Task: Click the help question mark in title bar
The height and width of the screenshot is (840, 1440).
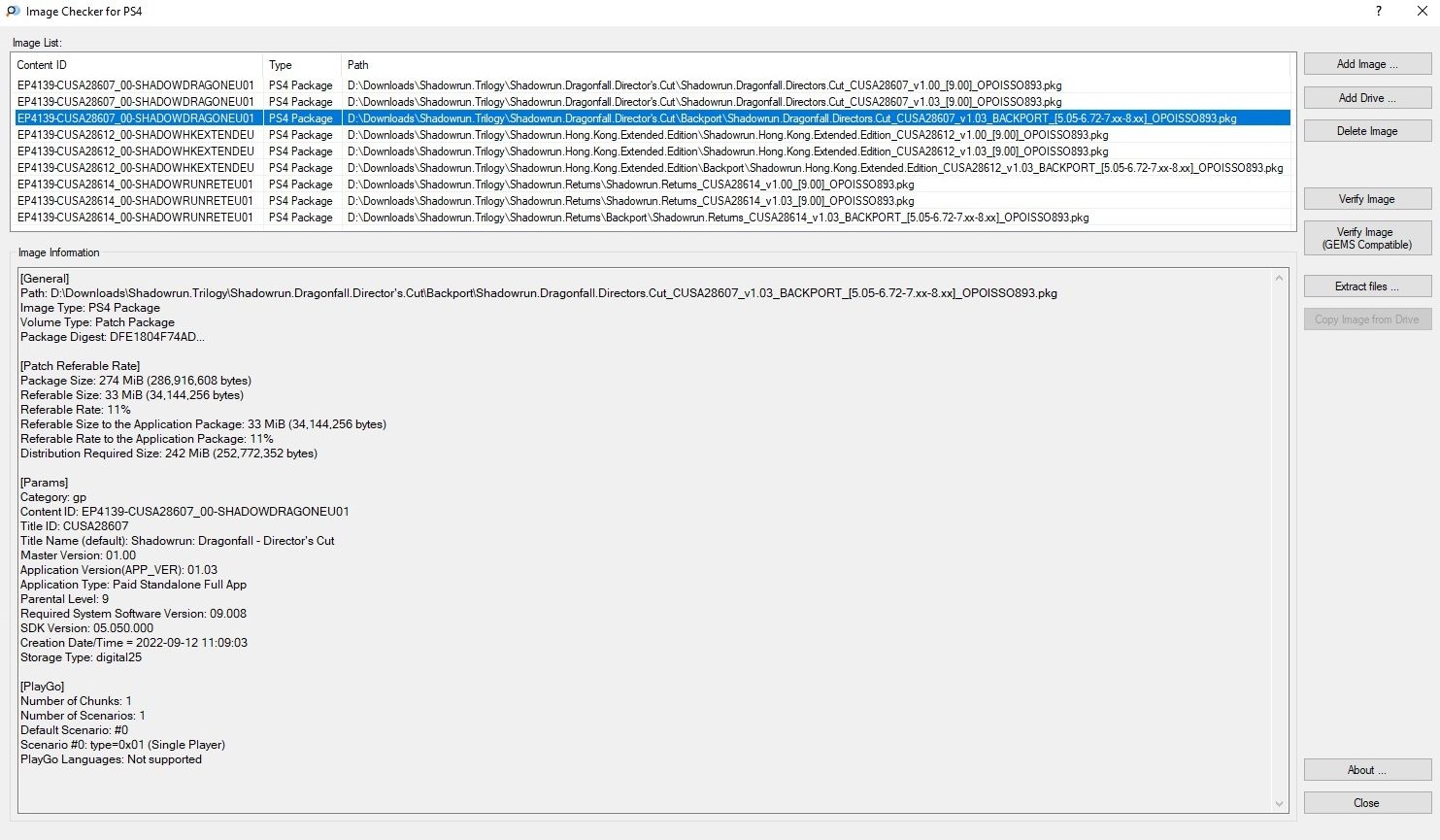Action: (1379, 12)
